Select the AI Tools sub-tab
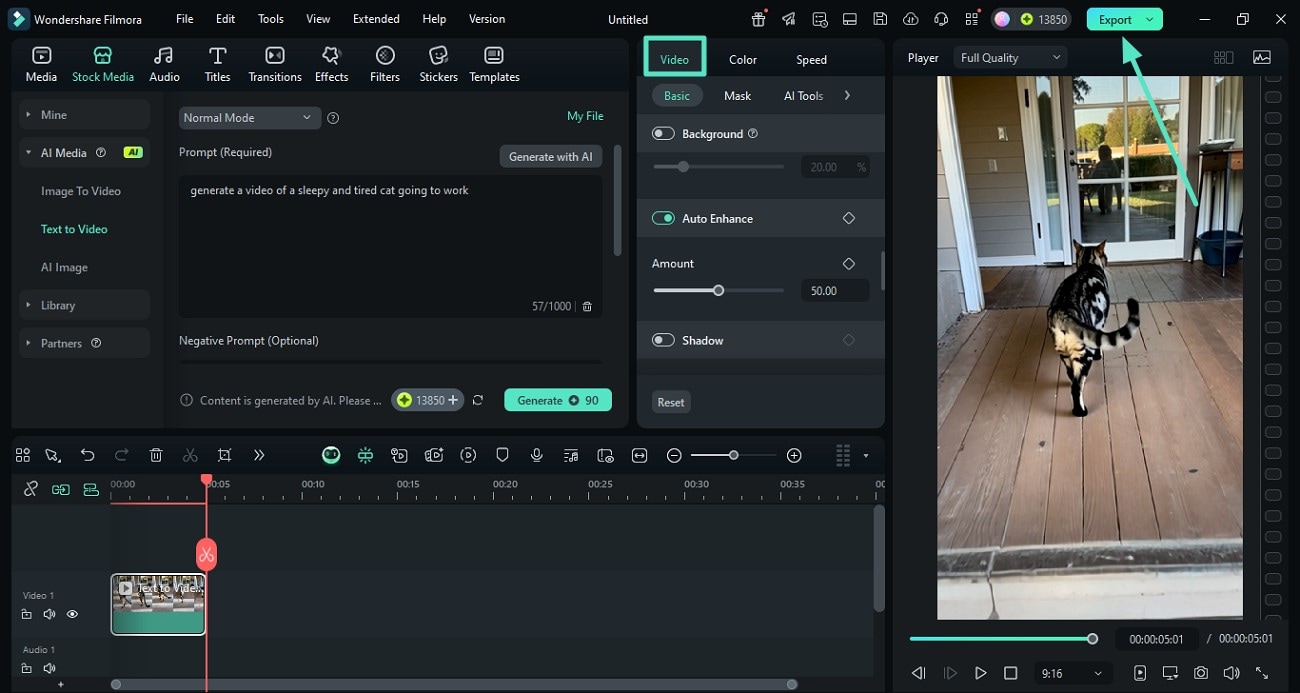 [x=803, y=96]
